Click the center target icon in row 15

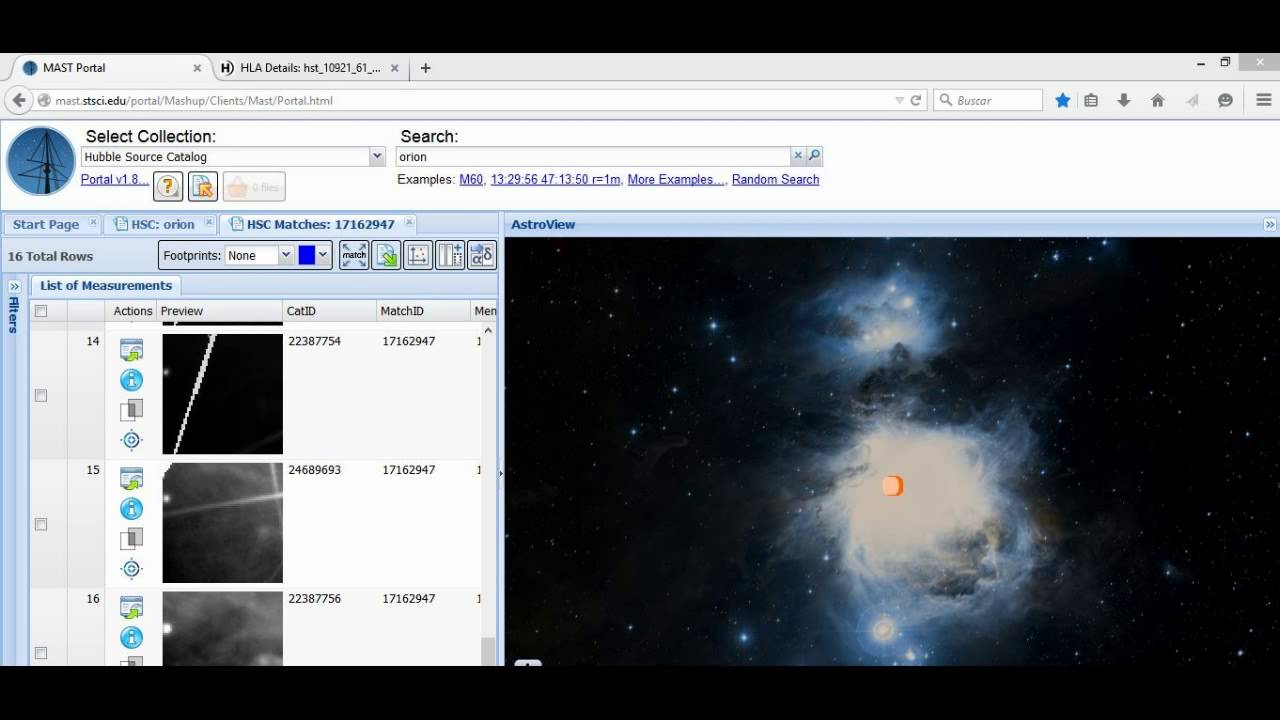point(131,569)
